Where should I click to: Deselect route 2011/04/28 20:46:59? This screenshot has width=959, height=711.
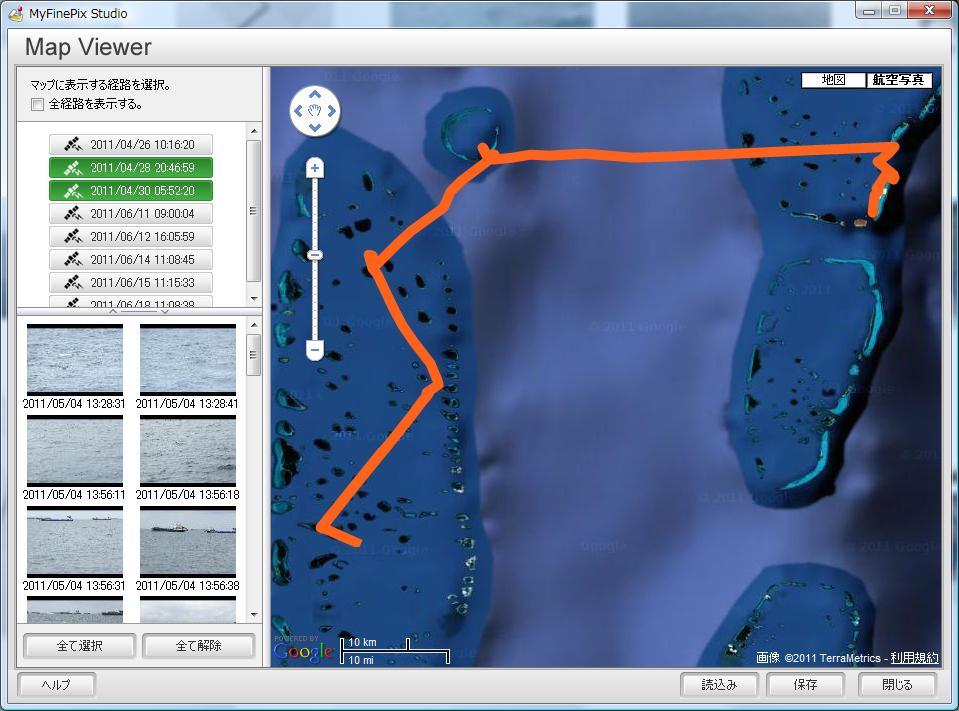(x=131, y=168)
